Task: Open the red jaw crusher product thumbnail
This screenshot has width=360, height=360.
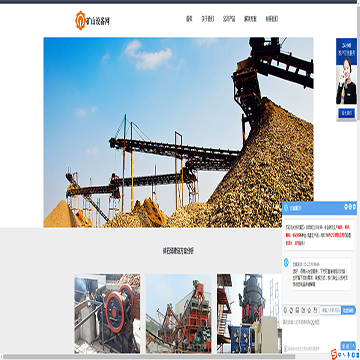Action: tap(107, 313)
